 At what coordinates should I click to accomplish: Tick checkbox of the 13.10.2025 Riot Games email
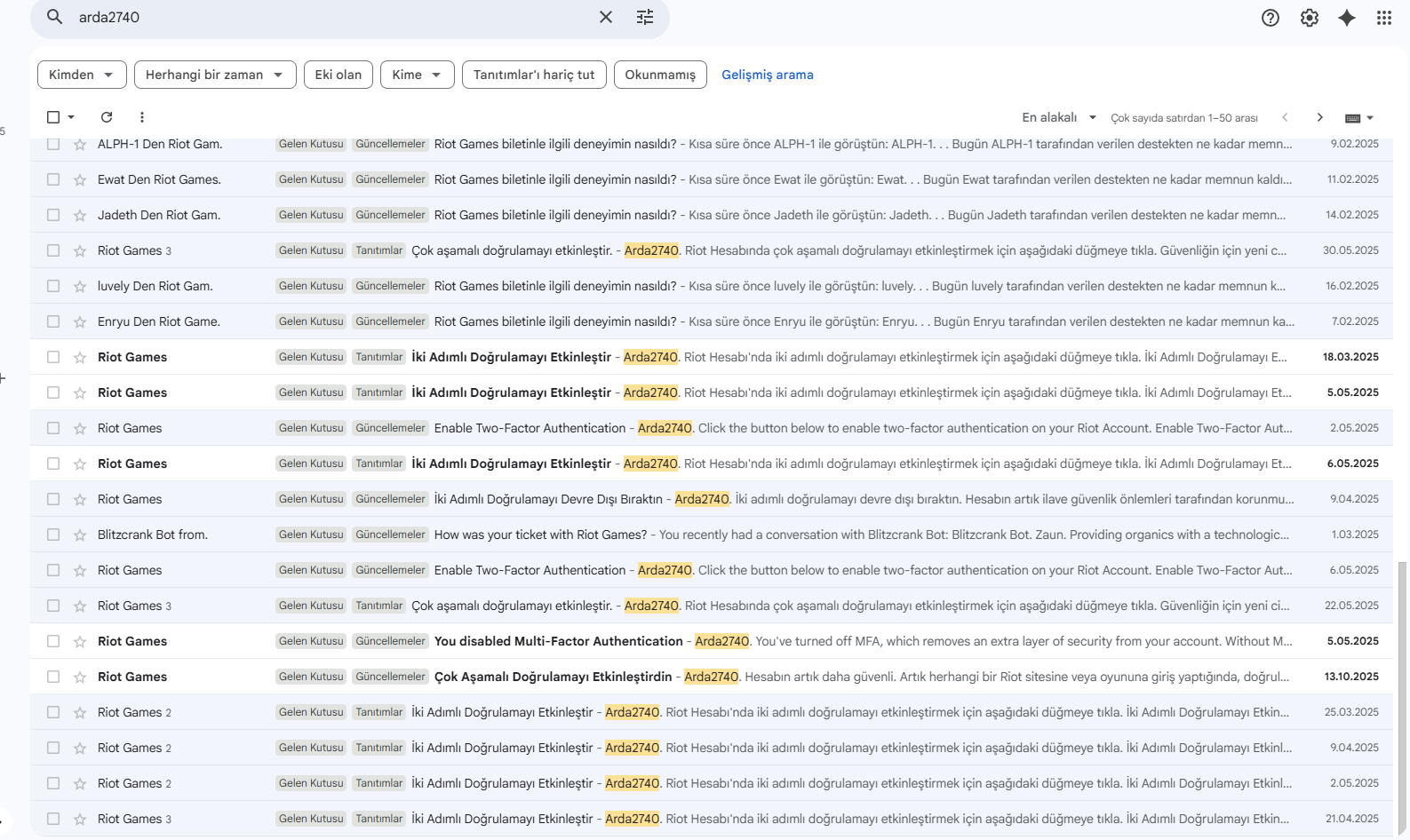[53, 677]
